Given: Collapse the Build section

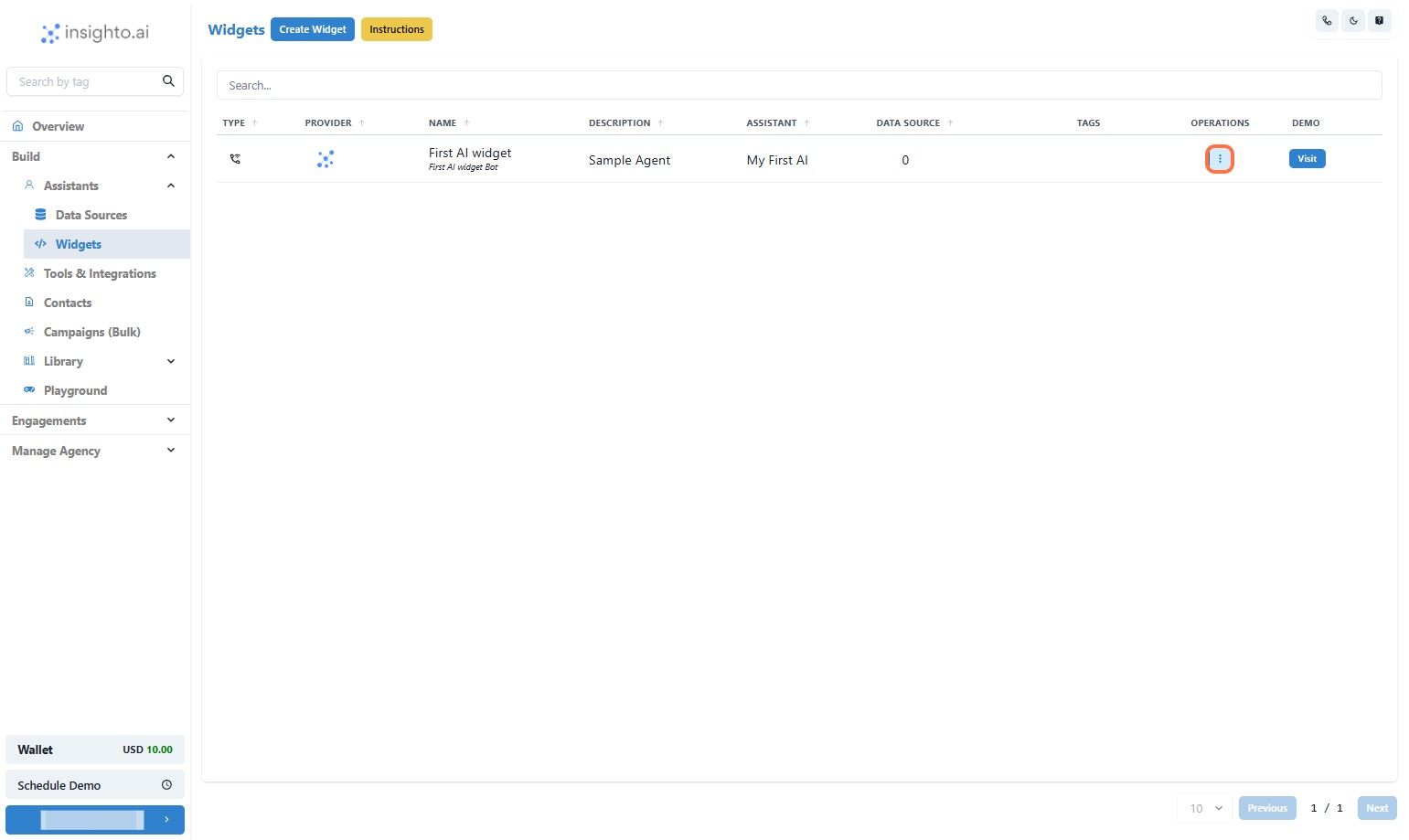Looking at the screenshot, I should click(x=171, y=156).
